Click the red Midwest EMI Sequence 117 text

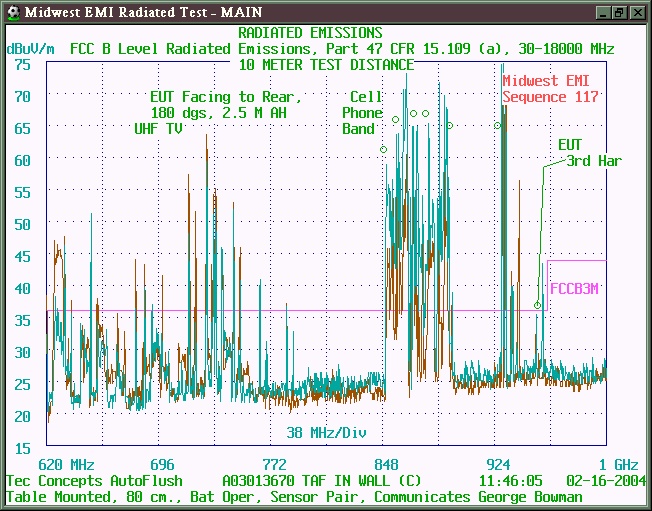[550, 89]
